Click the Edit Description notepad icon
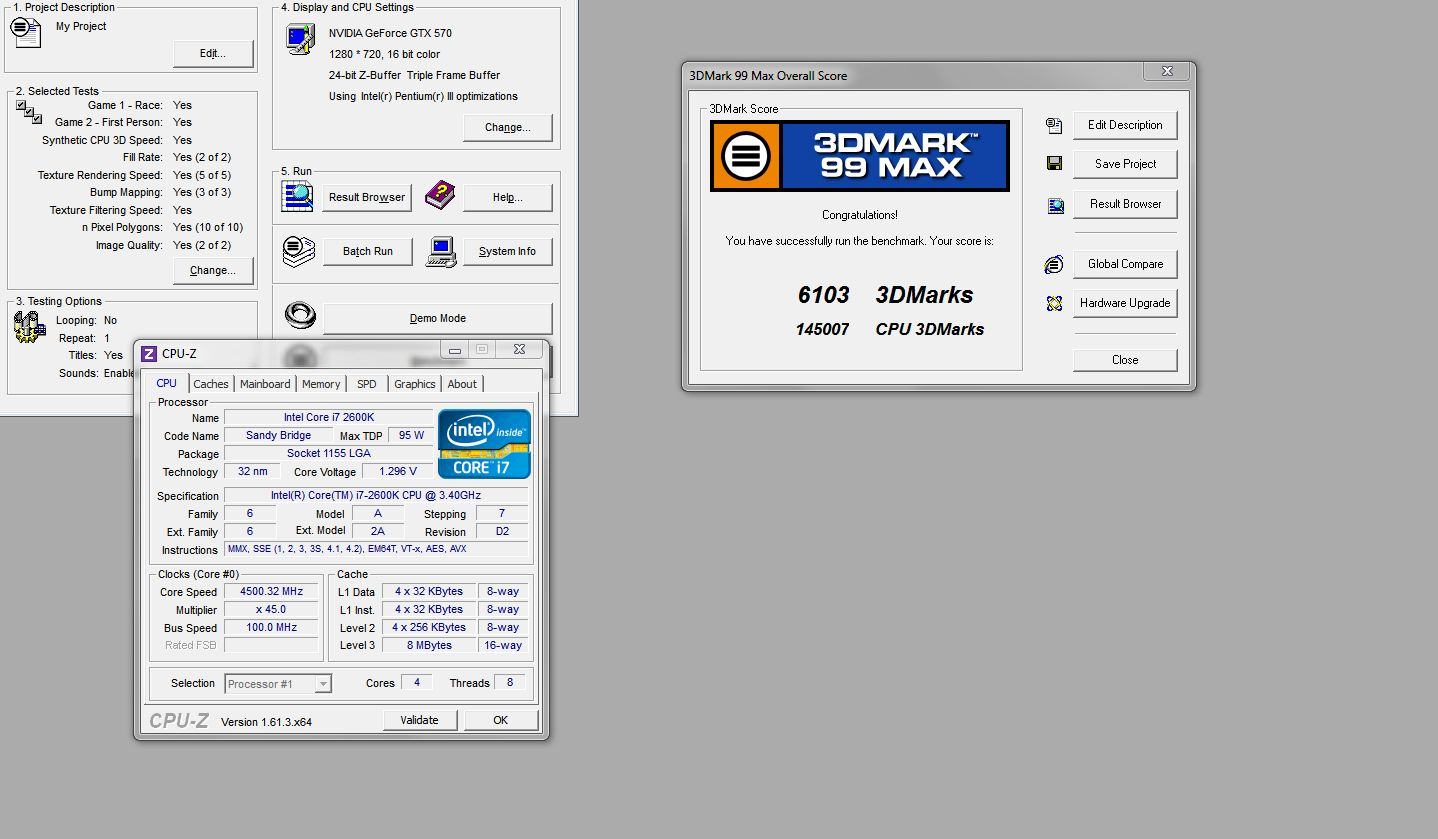This screenshot has width=1438, height=839. 1054,125
